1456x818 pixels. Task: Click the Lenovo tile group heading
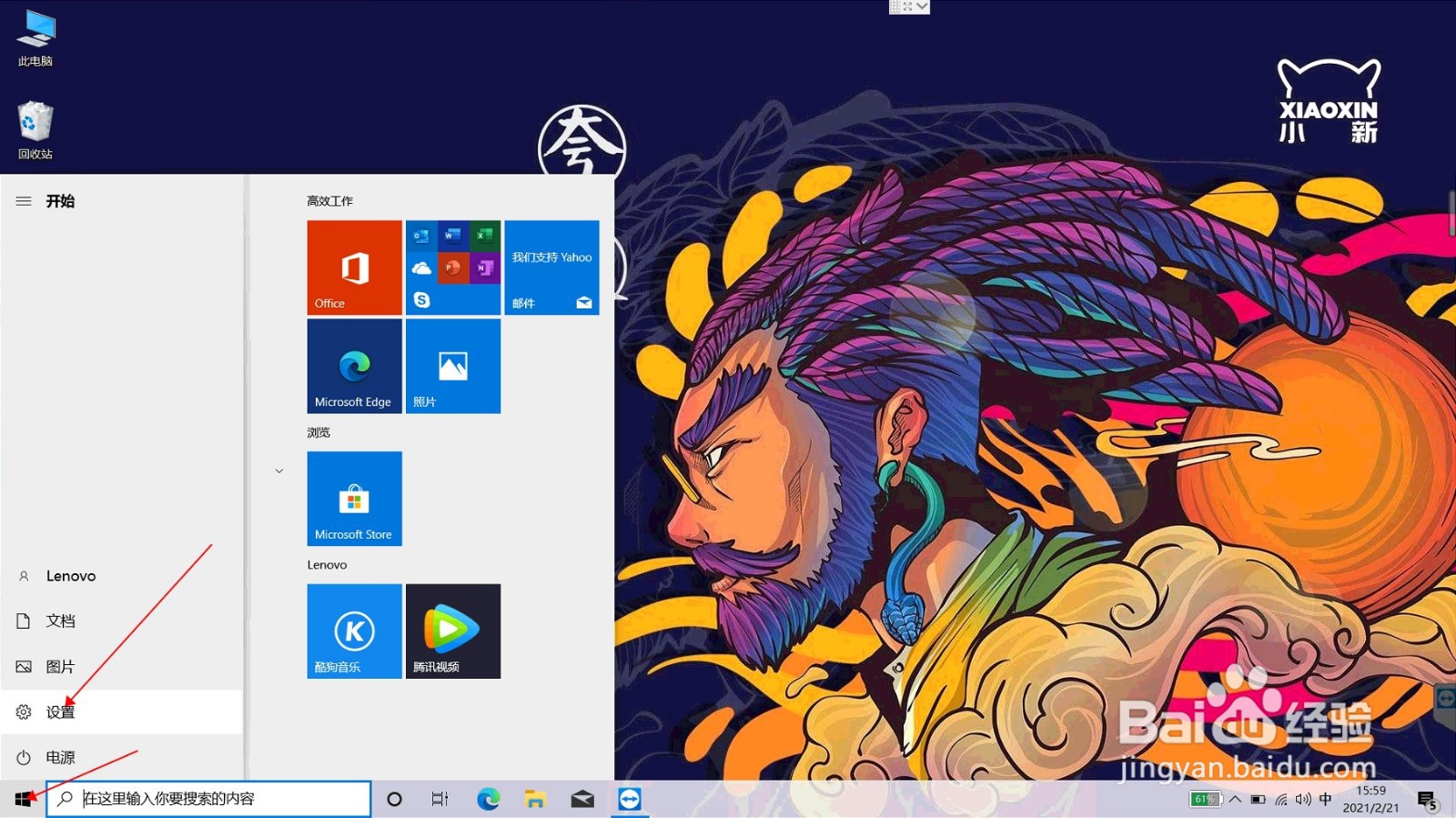click(327, 565)
